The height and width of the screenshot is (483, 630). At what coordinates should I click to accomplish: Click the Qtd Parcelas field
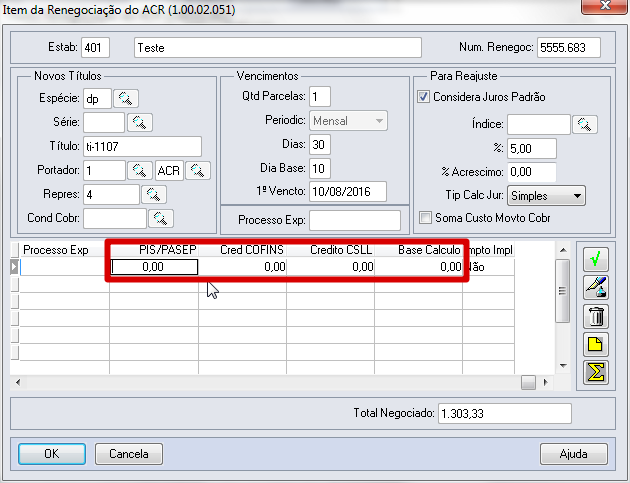click(x=320, y=96)
